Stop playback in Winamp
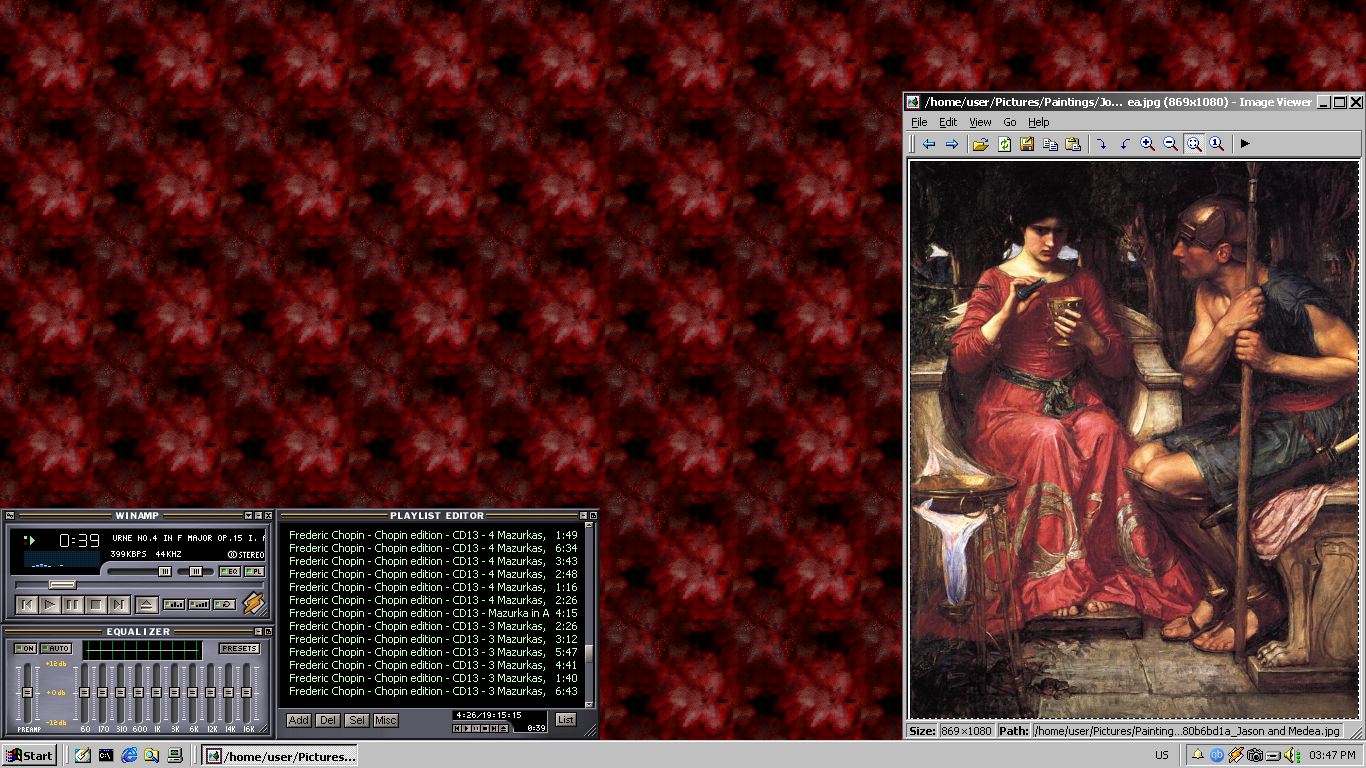The height and width of the screenshot is (768, 1366). pos(96,604)
